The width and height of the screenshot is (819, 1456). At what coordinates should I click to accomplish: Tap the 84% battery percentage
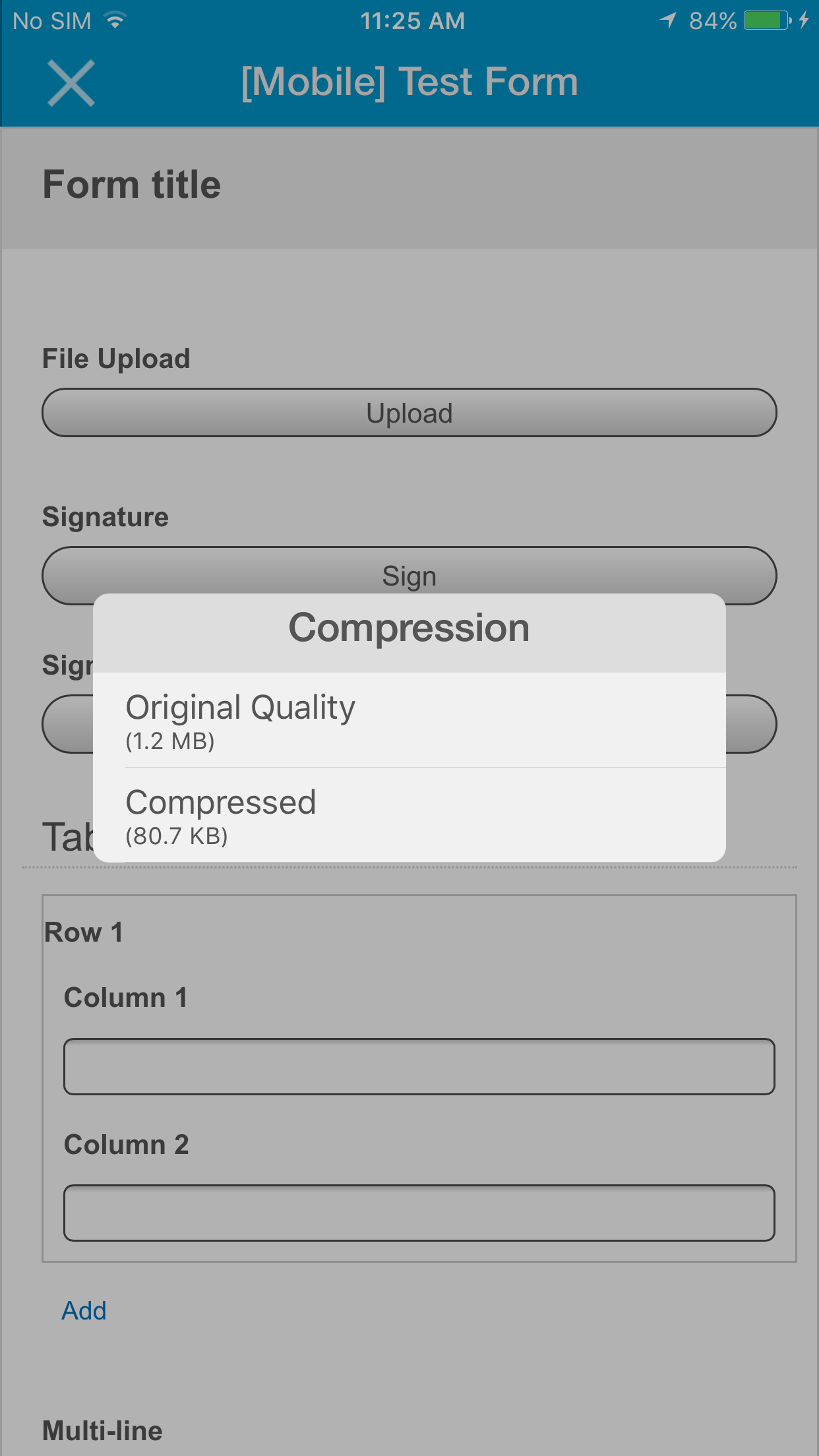tap(712, 21)
